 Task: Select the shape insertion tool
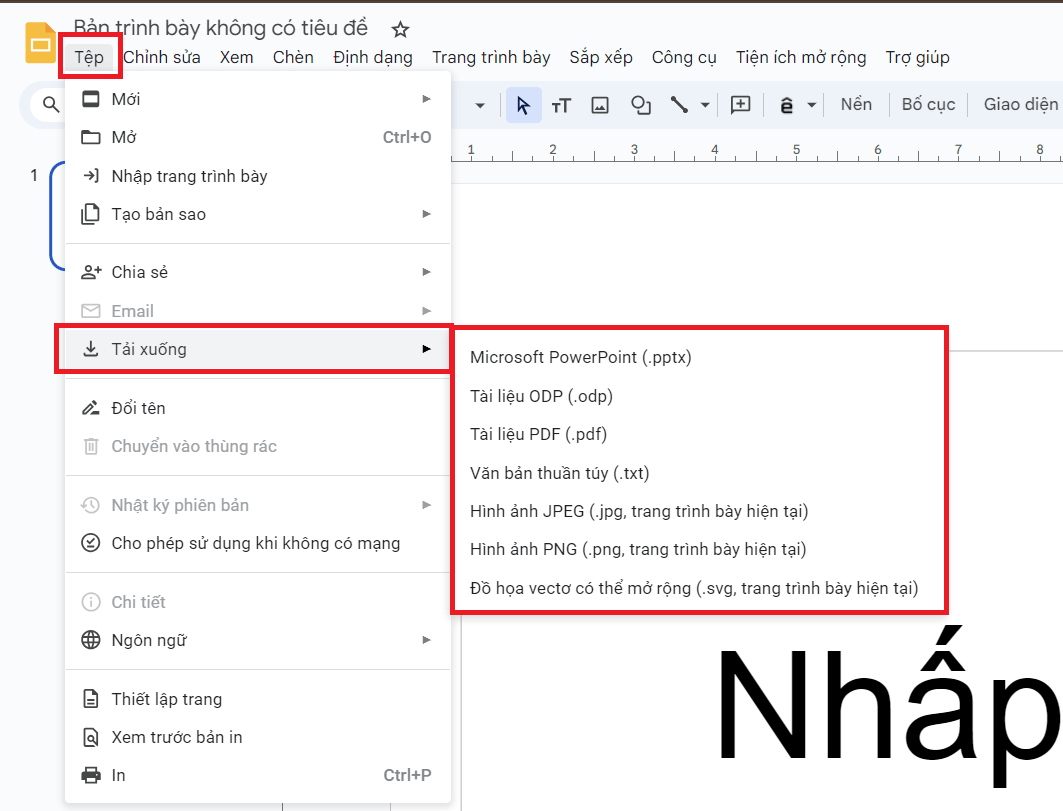click(640, 104)
